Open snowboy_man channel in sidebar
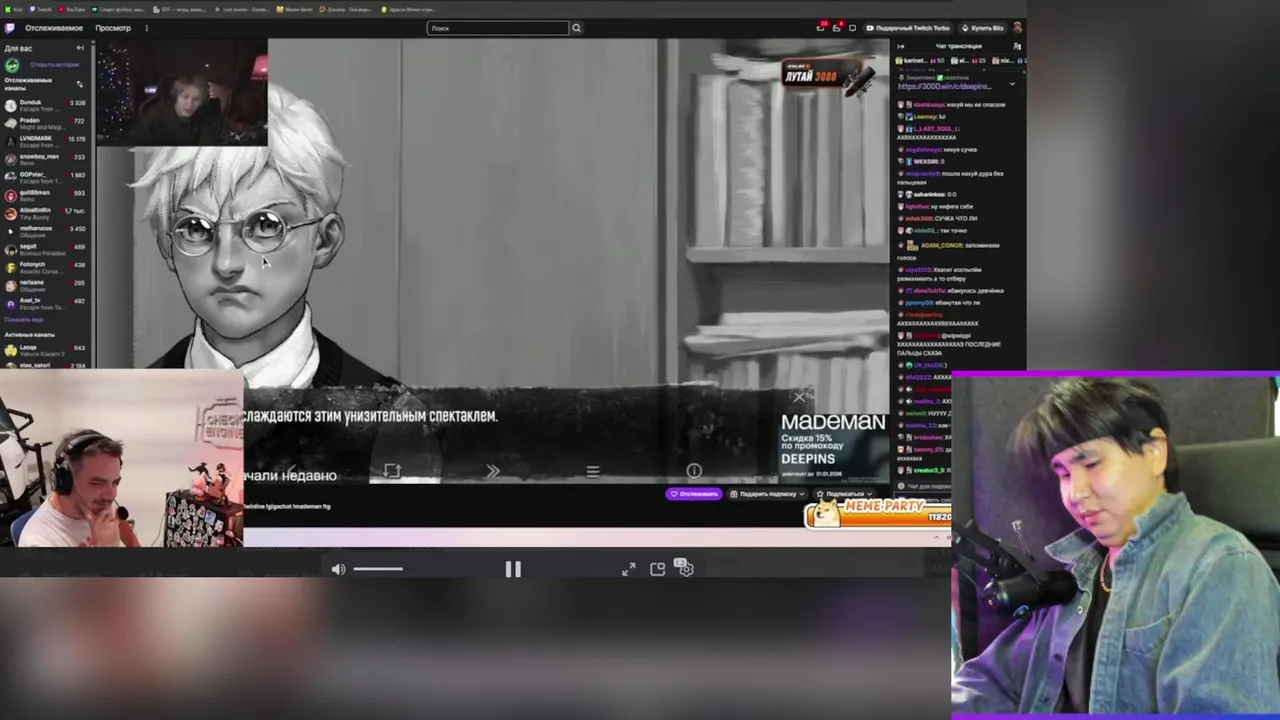Screen dimensions: 1280x720 pyautogui.click(x=46, y=159)
